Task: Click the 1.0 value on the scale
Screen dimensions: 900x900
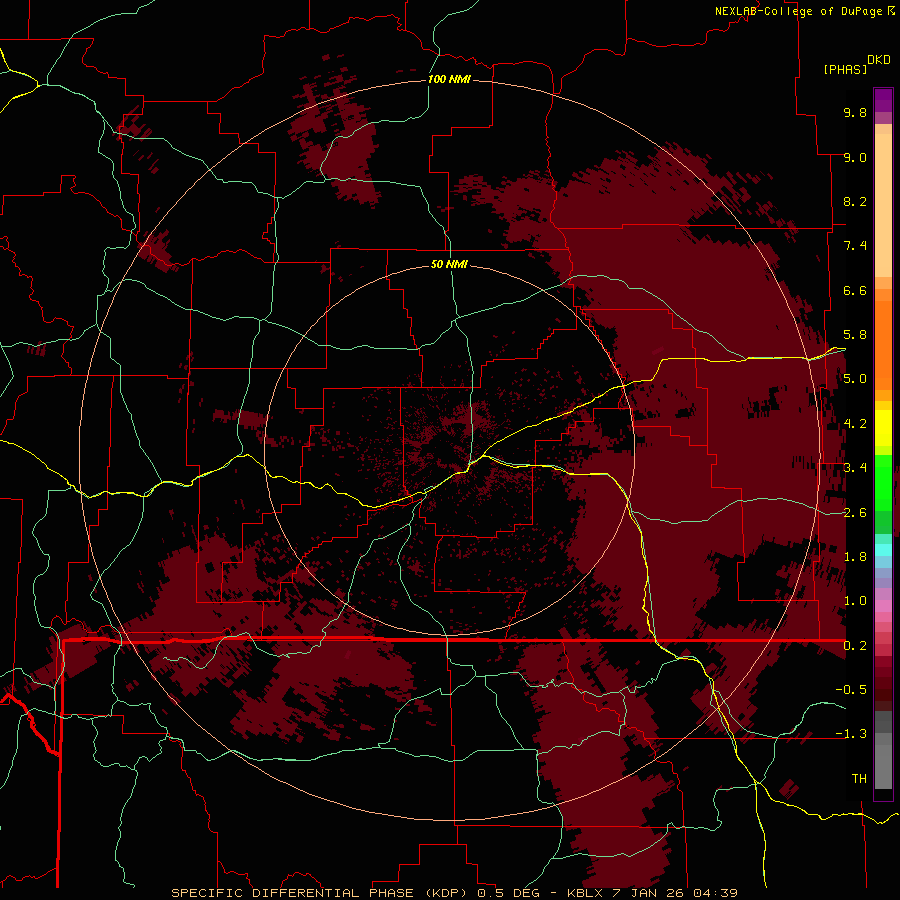Action: click(x=855, y=601)
